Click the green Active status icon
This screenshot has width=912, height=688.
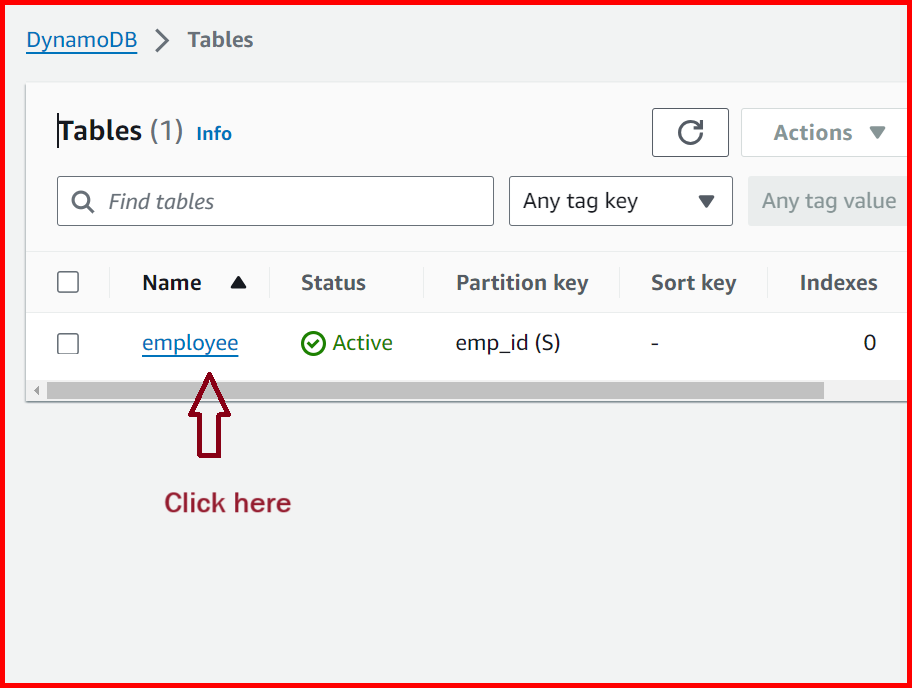(313, 343)
